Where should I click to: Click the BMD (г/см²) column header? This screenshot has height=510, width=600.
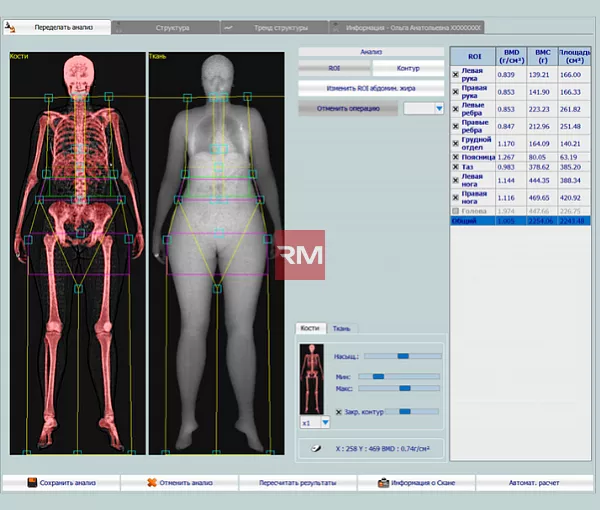coord(512,57)
